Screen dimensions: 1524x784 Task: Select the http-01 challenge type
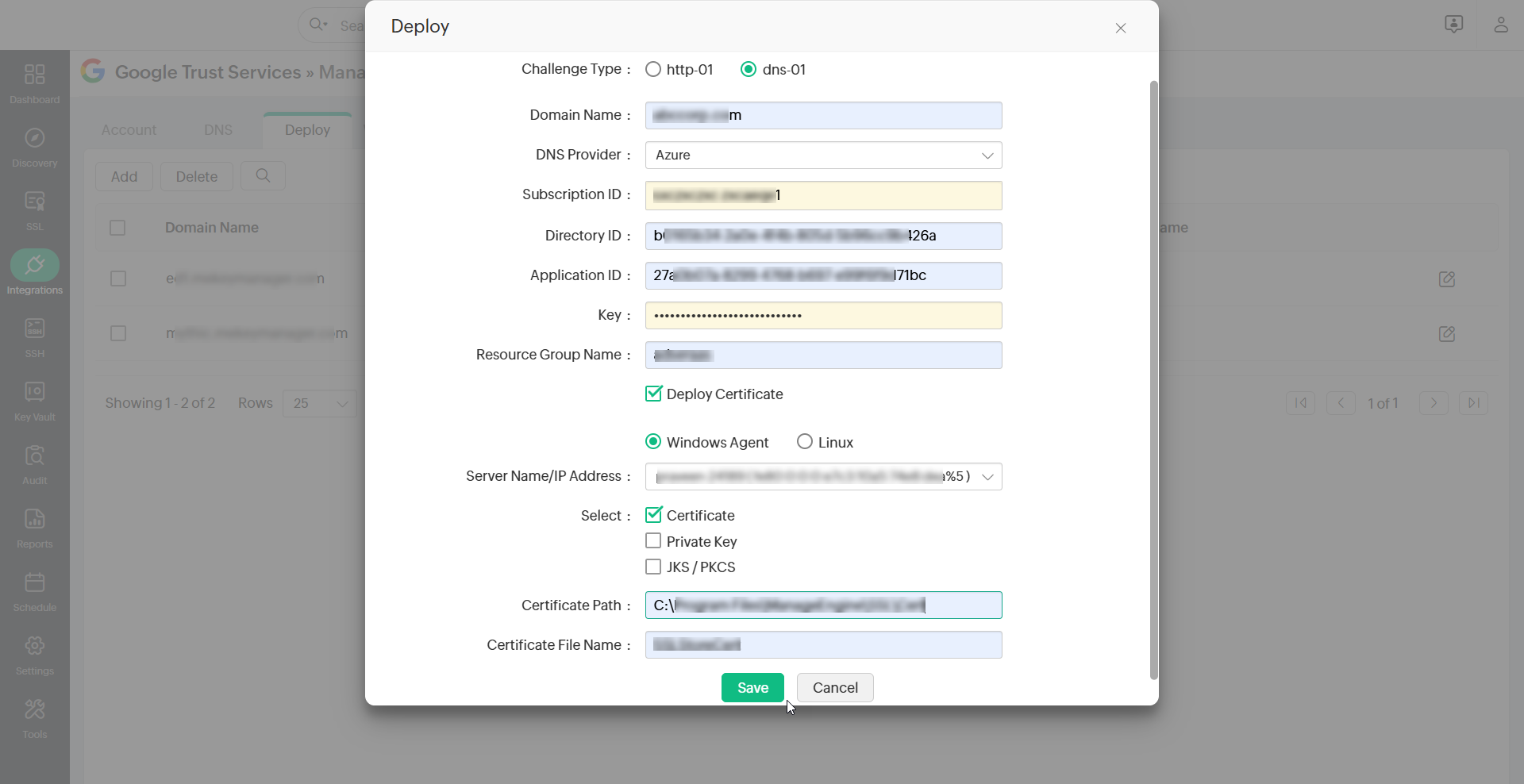point(653,69)
